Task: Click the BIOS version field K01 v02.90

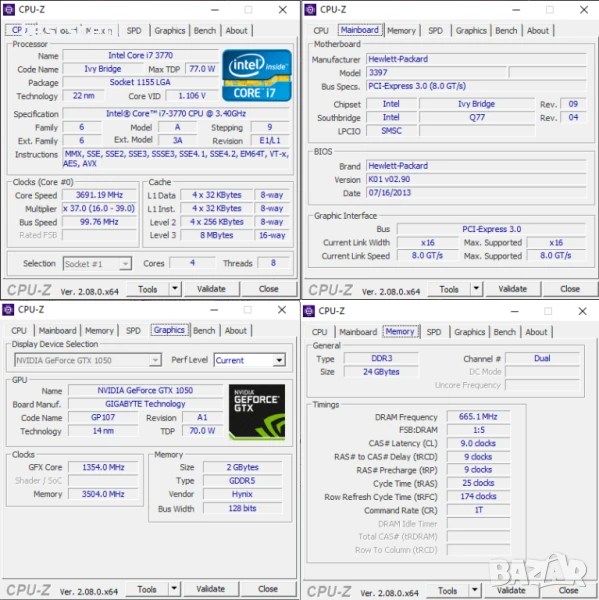Action: (476, 179)
